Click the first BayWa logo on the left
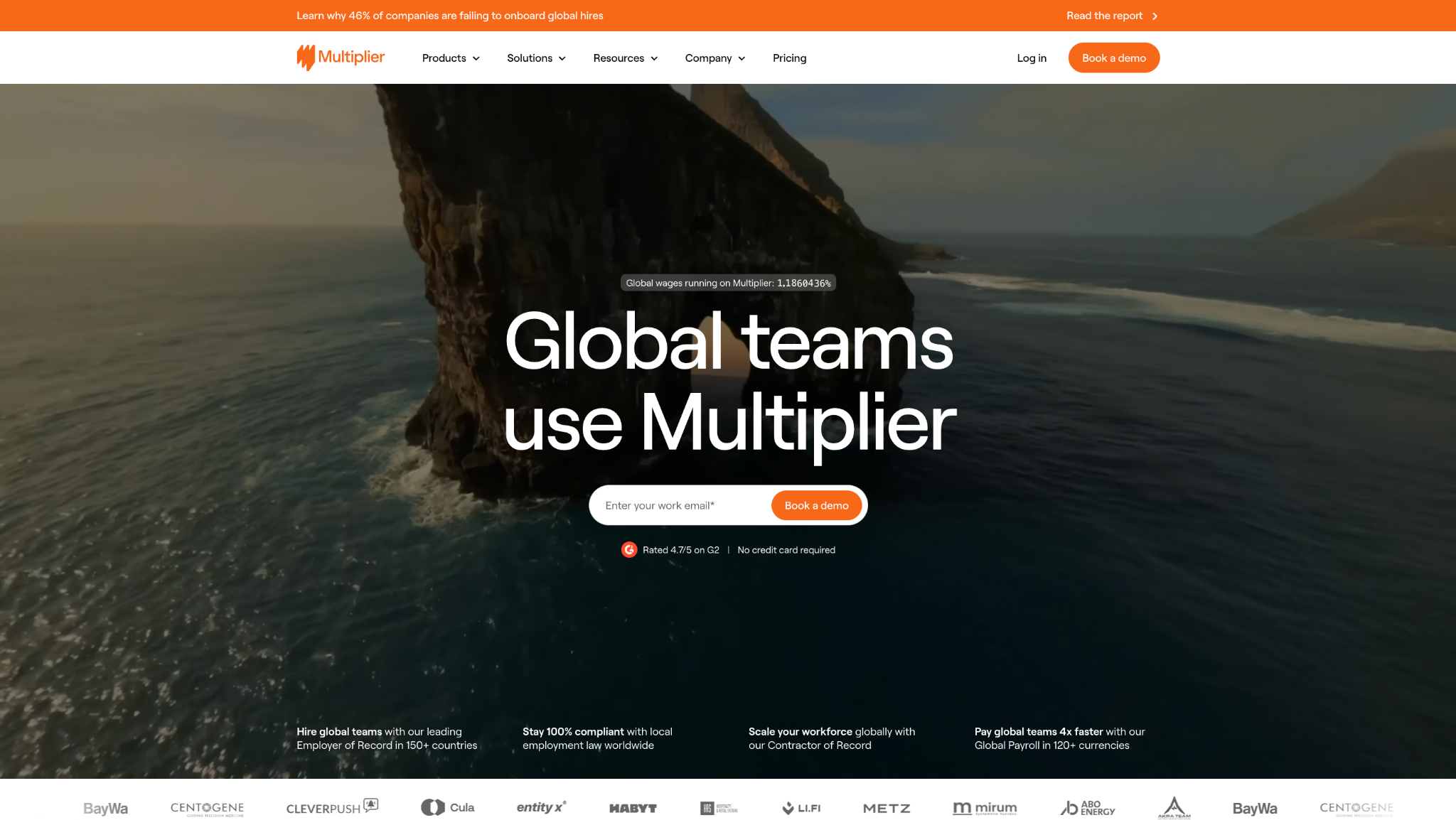Screen dimensions: 1456x820 [x=105, y=809]
